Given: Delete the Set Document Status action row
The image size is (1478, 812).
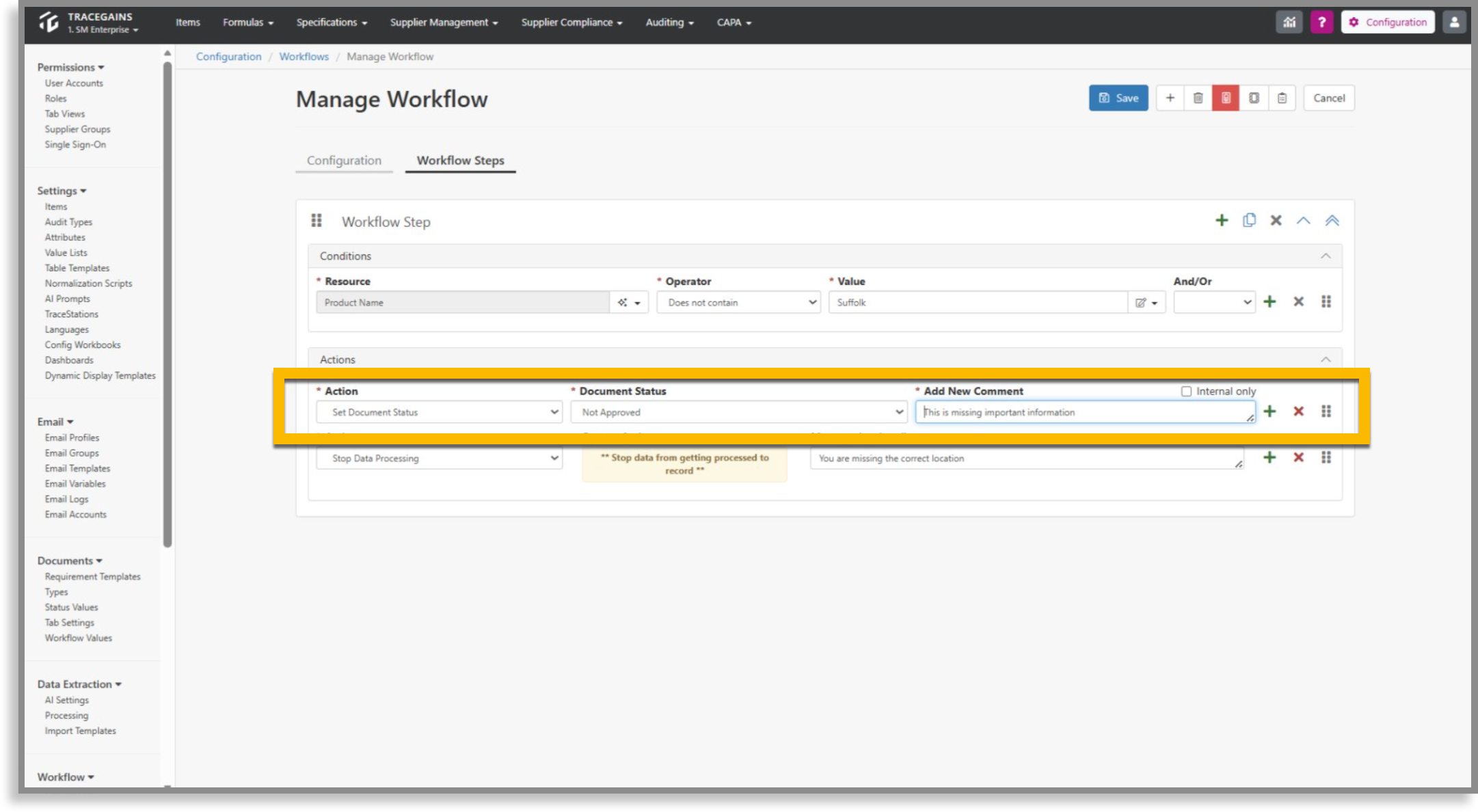Looking at the screenshot, I should 1298,411.
